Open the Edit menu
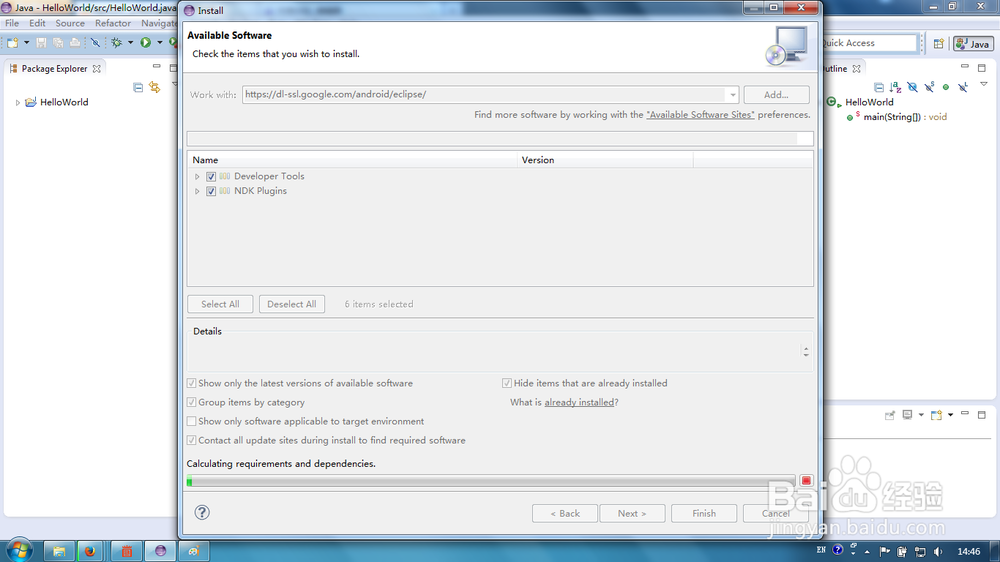 pos(38,23)
